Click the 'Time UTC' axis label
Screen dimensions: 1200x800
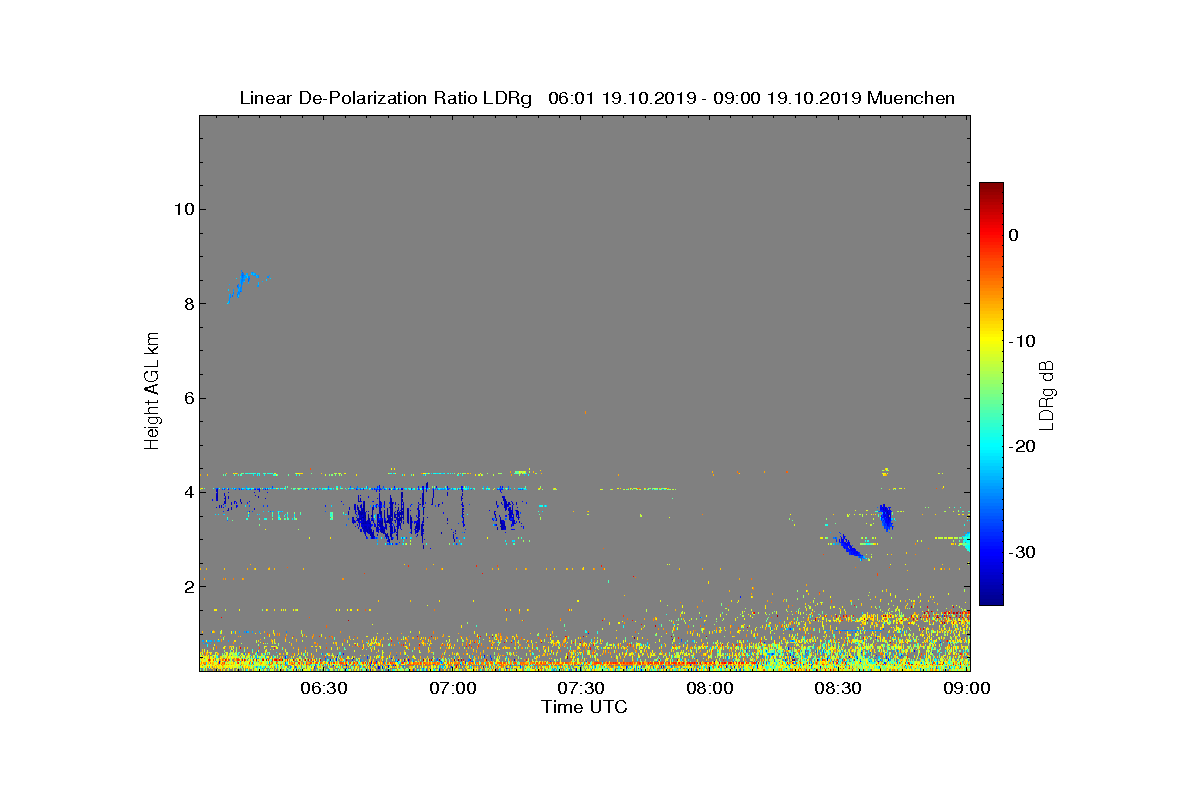tap(585, 707)
